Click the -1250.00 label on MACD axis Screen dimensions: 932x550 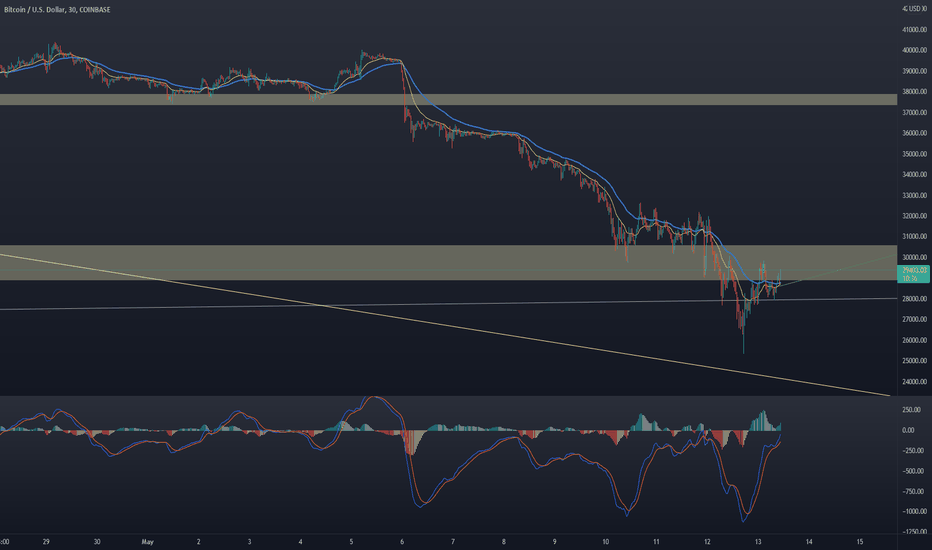[x=914, y=532]
